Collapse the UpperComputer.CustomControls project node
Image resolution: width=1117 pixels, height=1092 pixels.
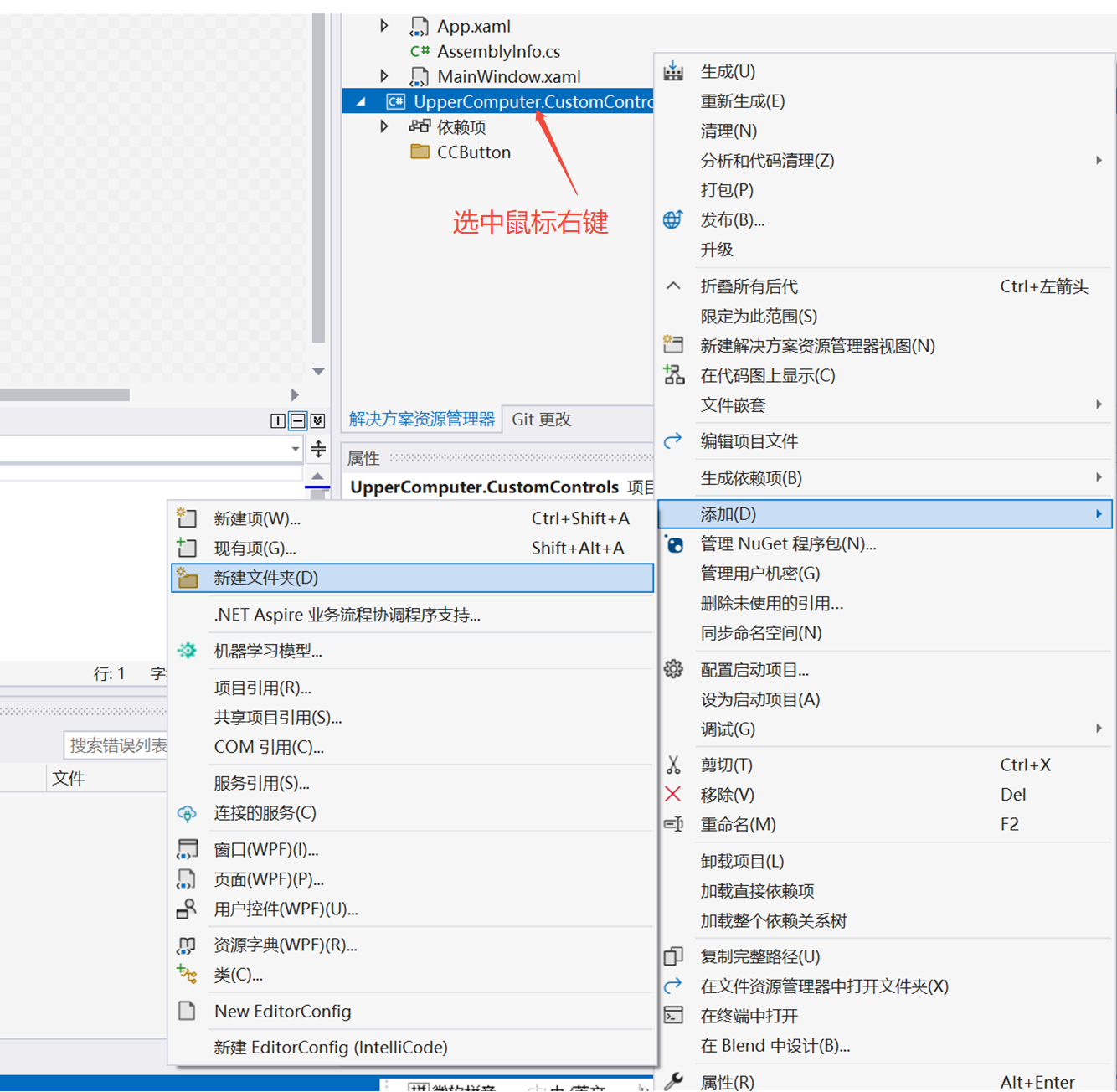tap(362, 102)
